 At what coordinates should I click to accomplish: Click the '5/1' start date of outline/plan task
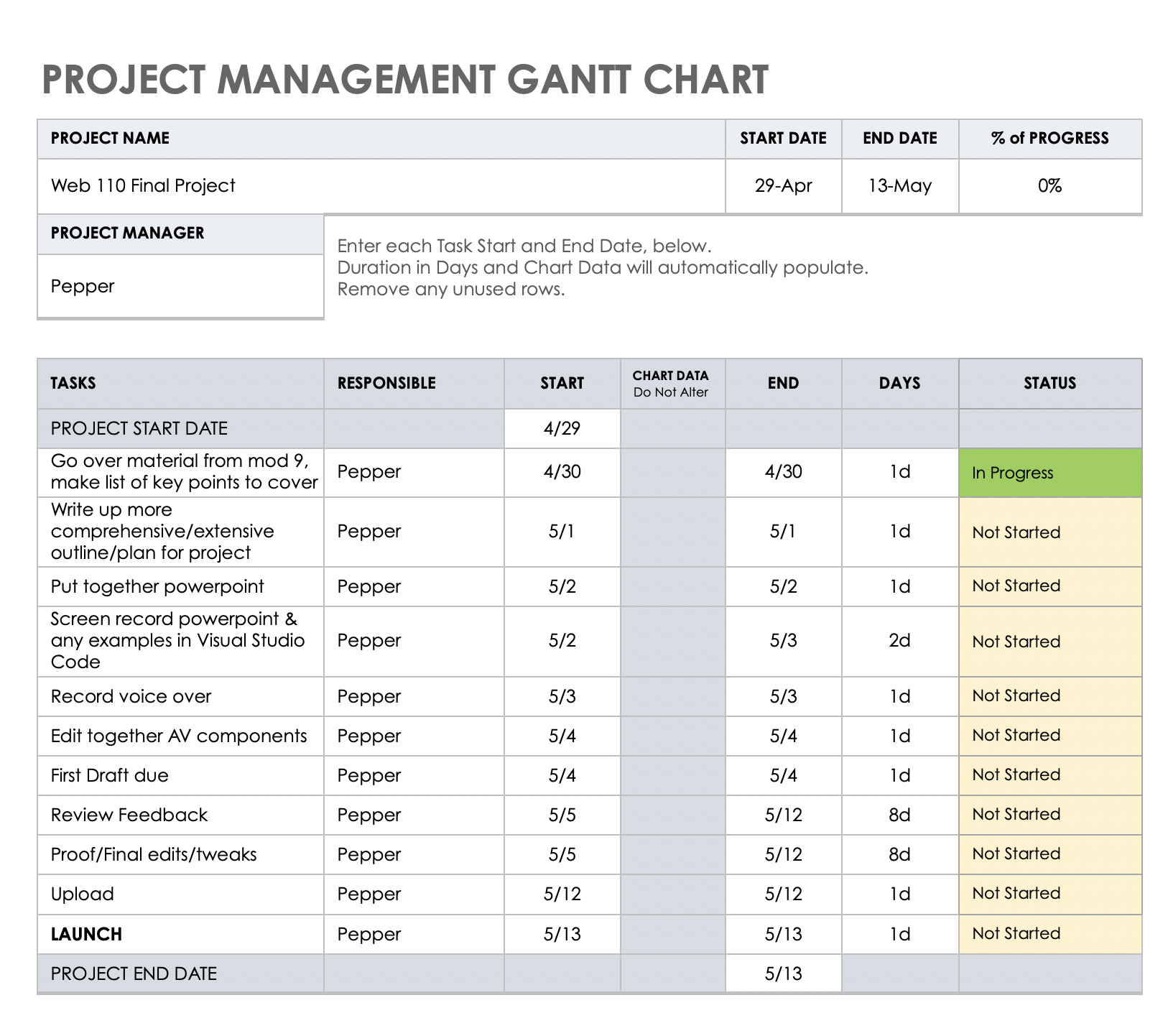(562, 532)
